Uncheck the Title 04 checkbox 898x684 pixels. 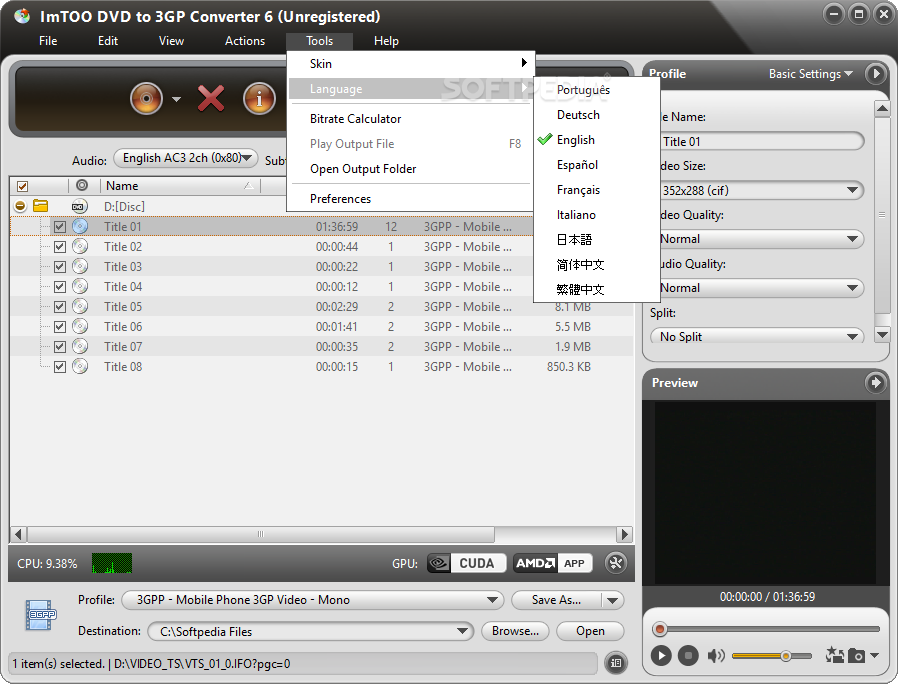pyautogui.click(x=60, y=287)
